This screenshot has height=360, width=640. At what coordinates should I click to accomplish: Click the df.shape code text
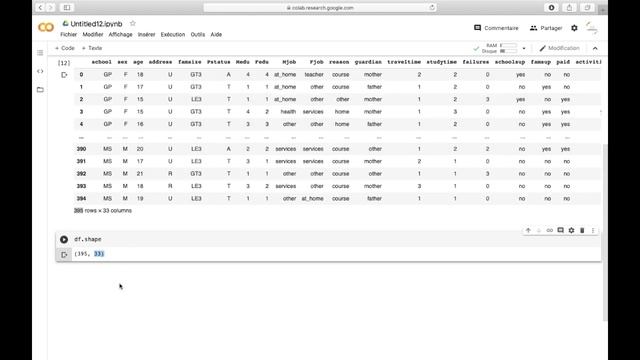pyautogui.click(x=88, y=239)
